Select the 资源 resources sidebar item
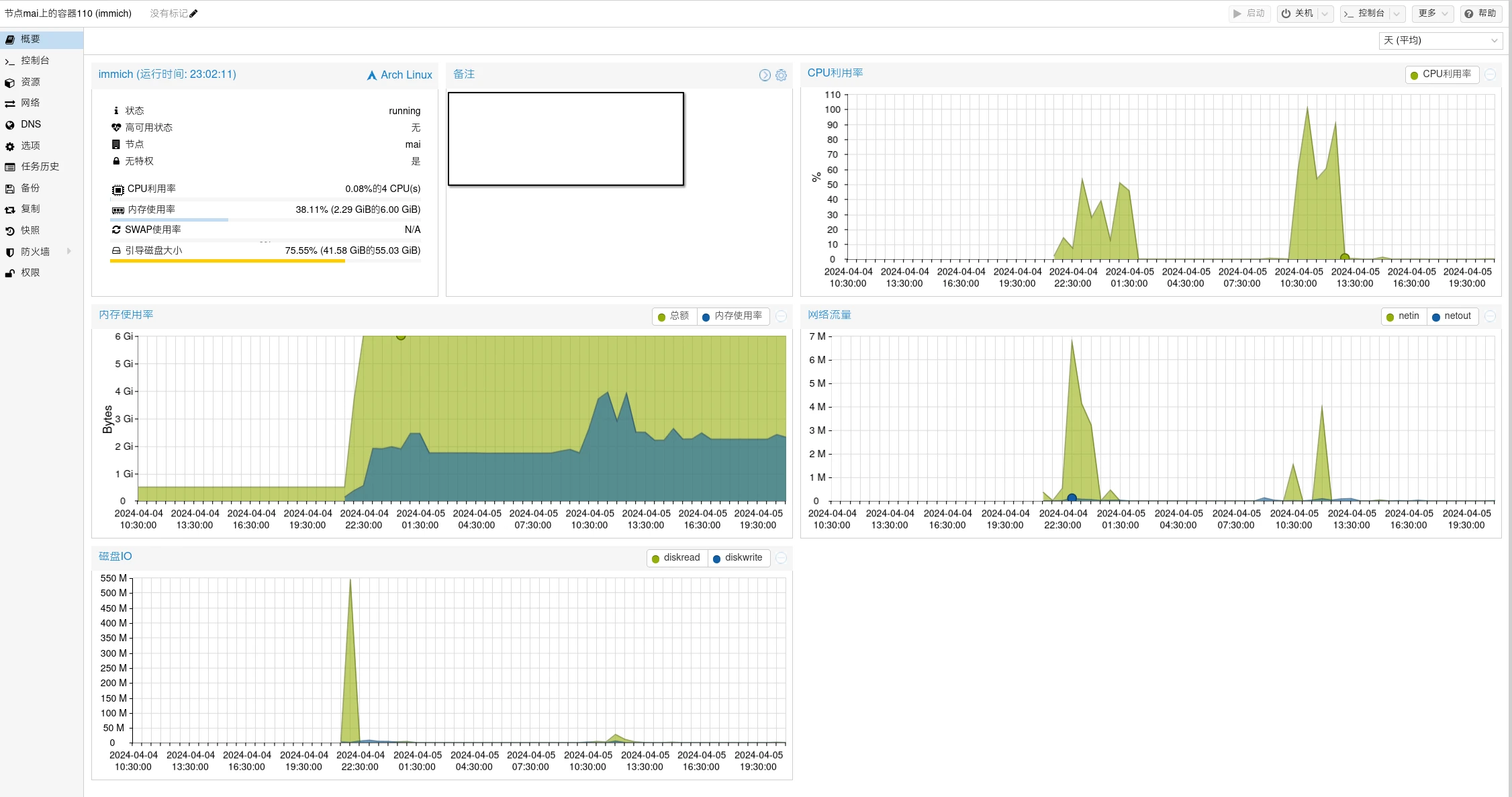 [42, 82]
